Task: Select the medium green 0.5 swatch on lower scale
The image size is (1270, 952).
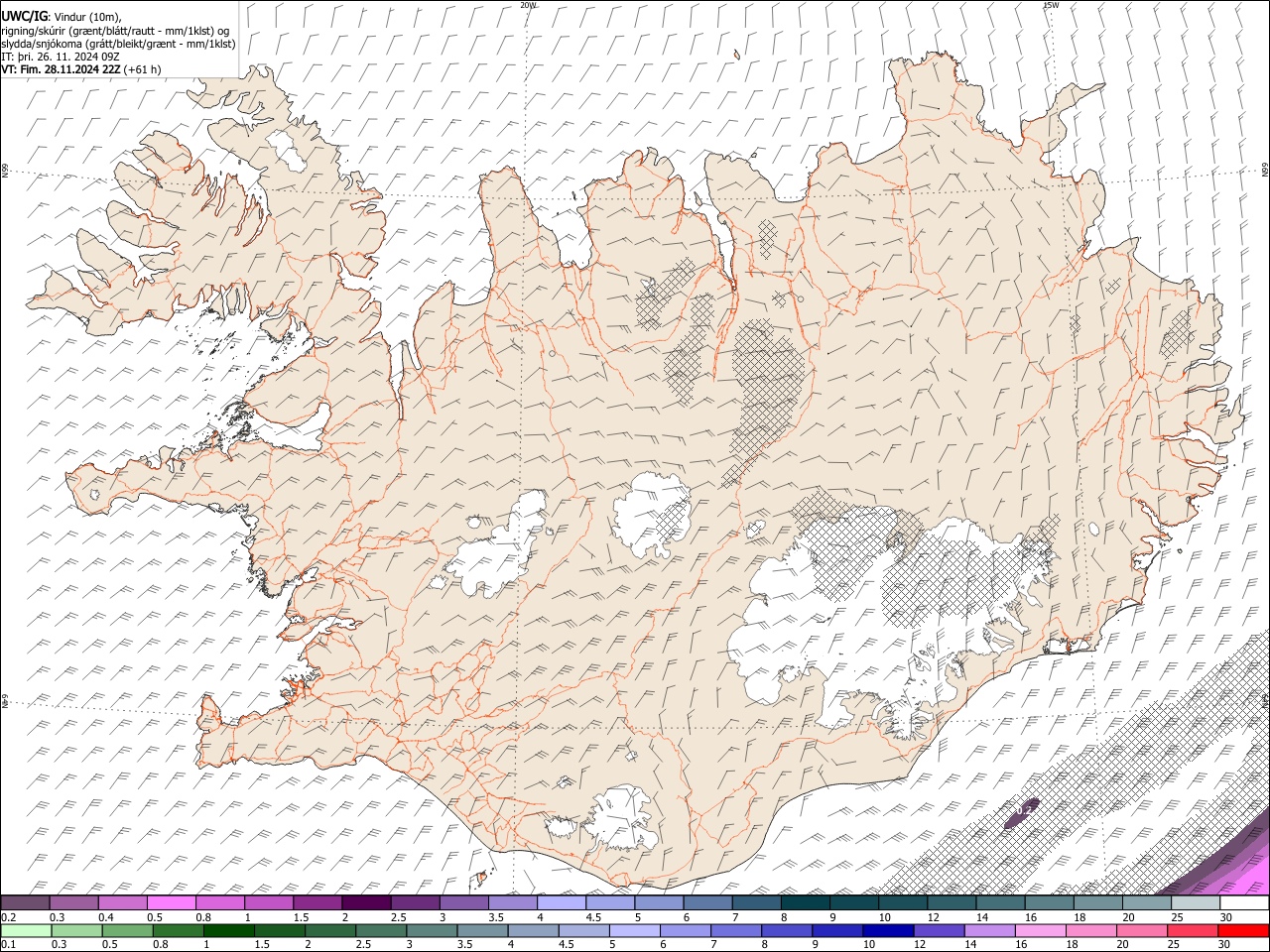Action: 127,930
